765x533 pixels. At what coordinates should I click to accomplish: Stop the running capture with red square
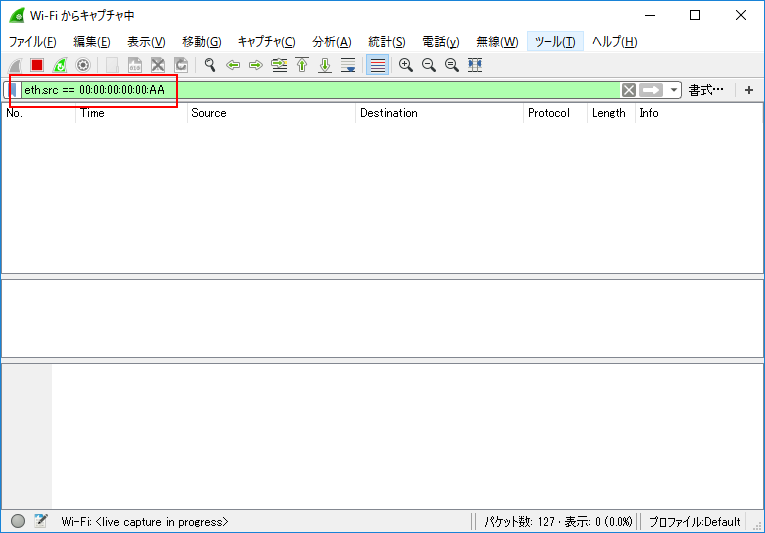(x=37, y=65)
